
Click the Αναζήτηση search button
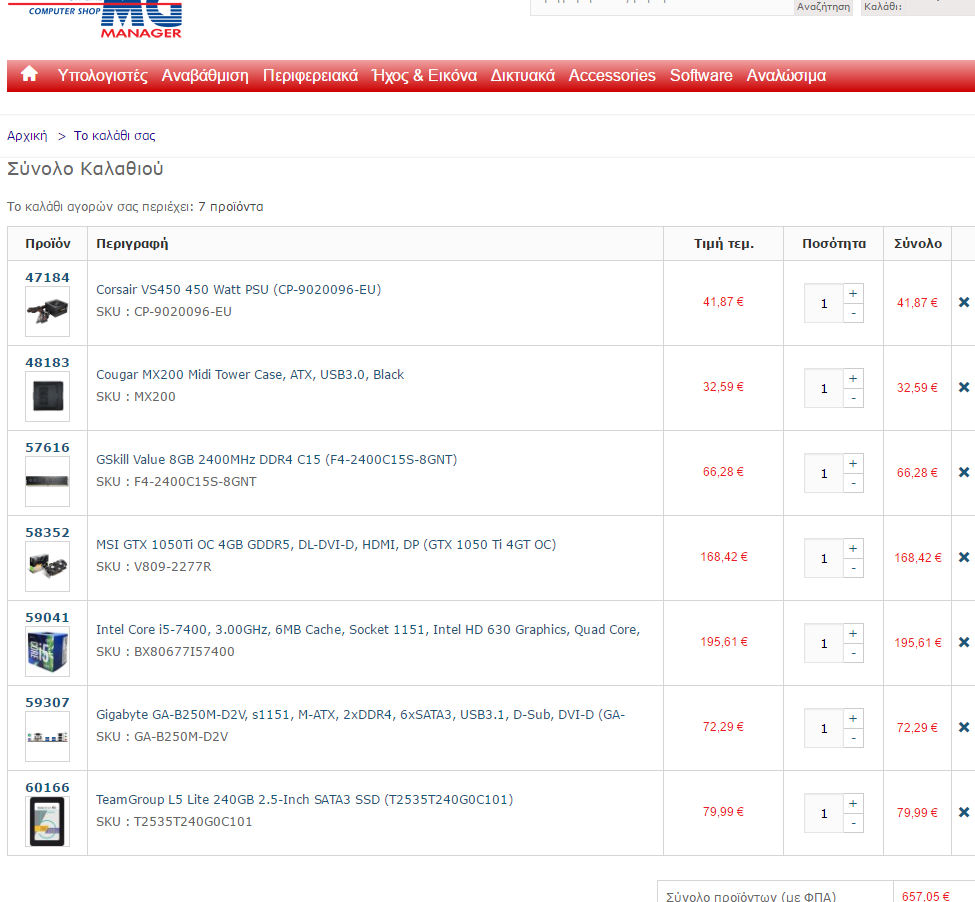click(823, 7)
